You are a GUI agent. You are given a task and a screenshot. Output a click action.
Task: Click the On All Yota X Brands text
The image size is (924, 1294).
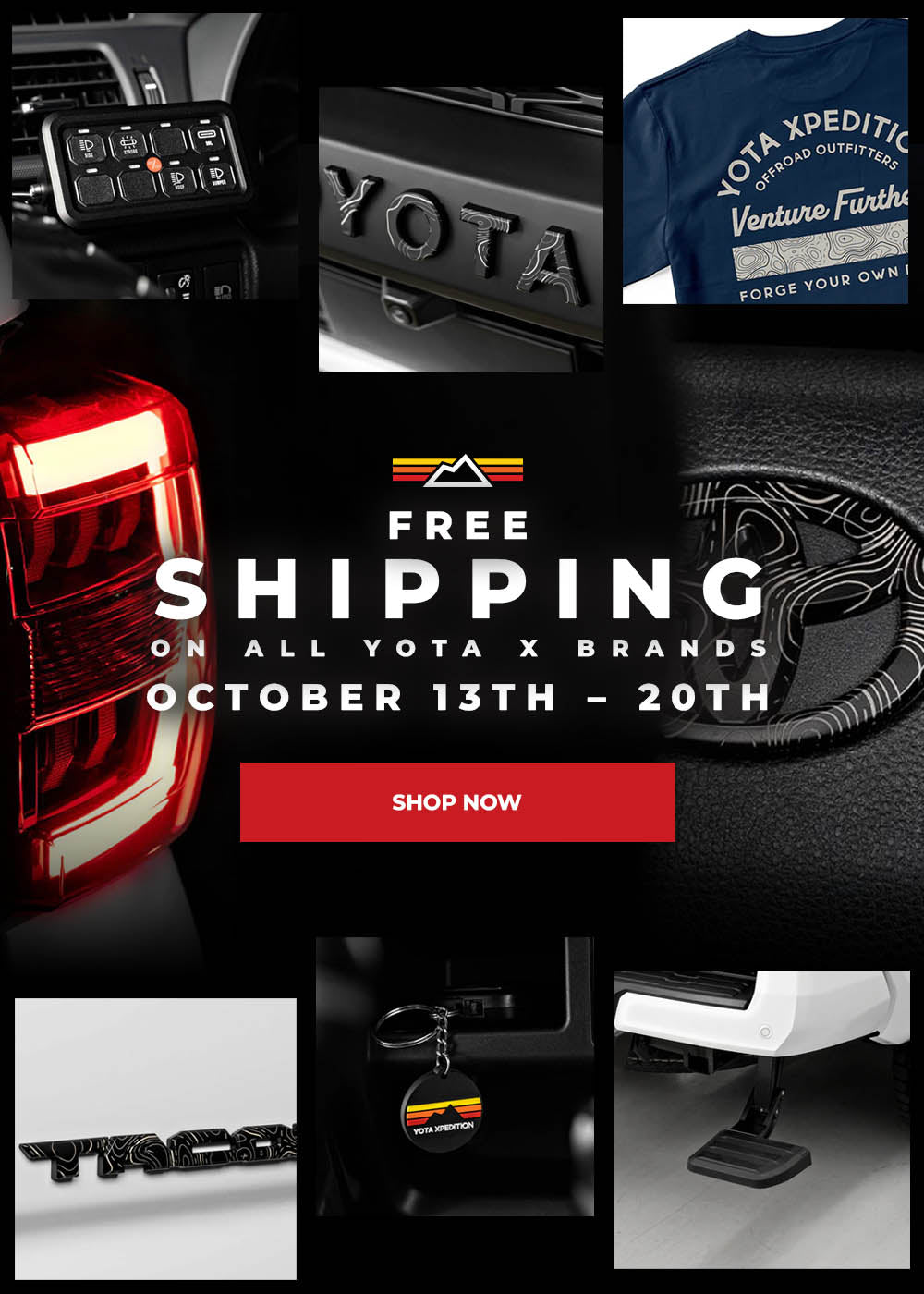460,648
